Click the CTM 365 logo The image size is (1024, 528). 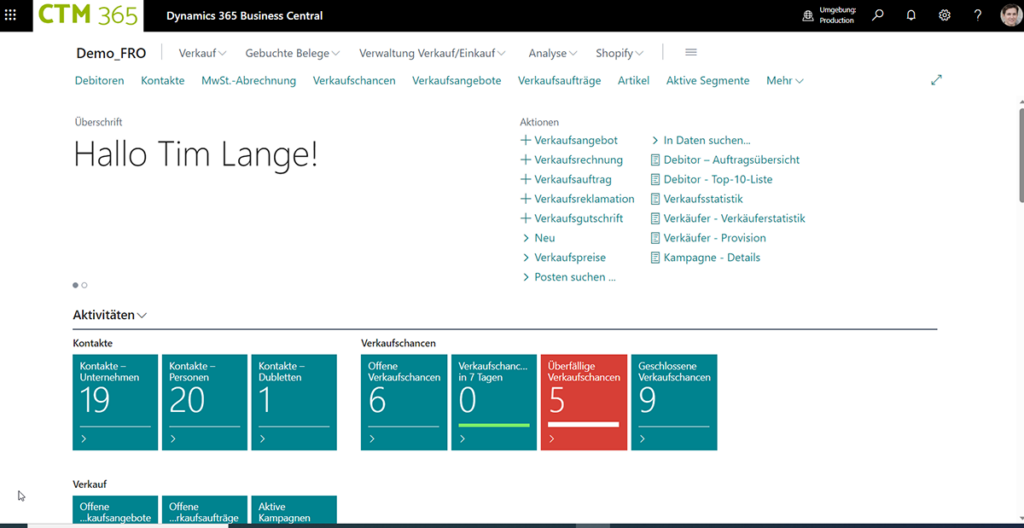88,15
